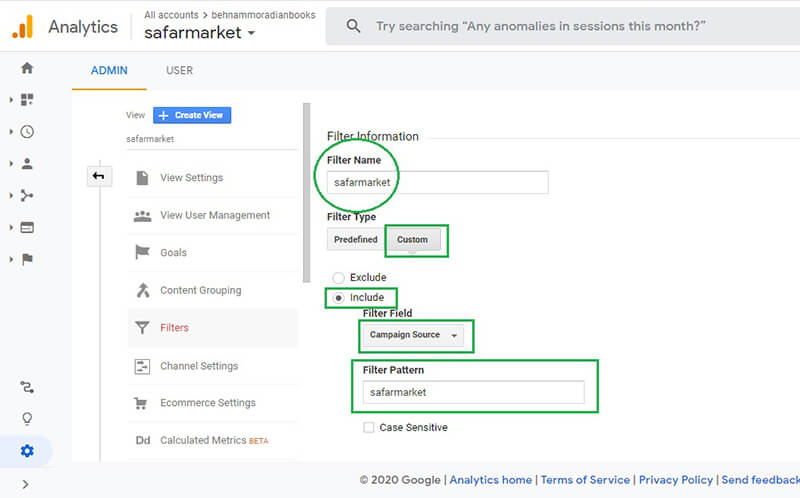Click the Filter Pattern input field
The height and width of the screenshot is (498, 800).
pos(473,392)
